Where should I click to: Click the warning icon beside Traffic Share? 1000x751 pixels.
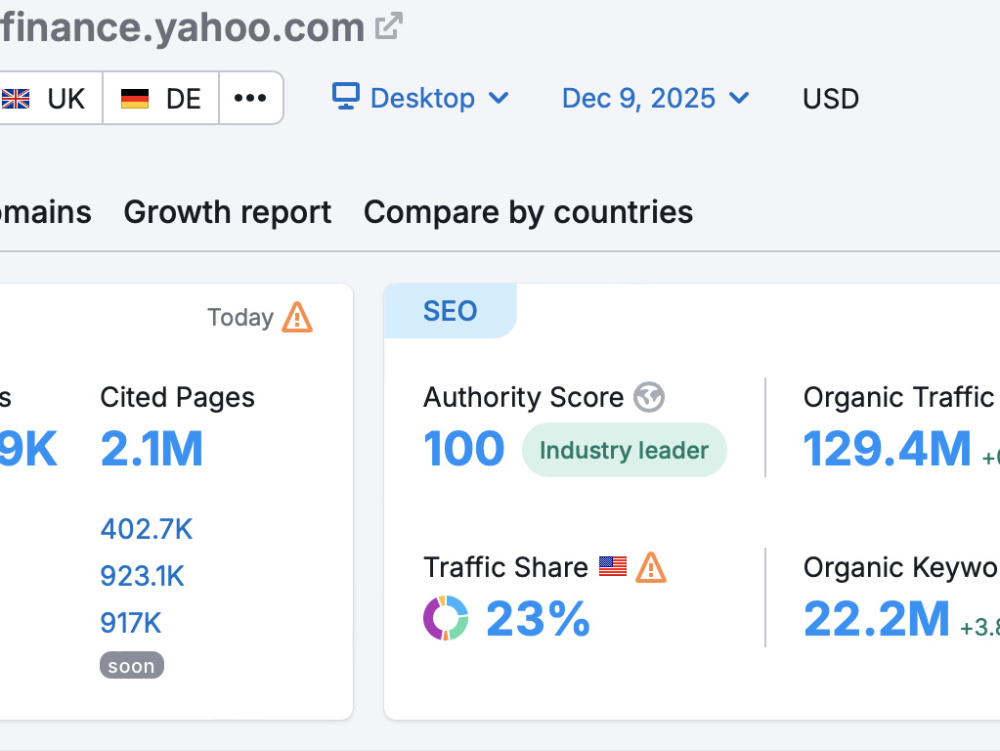tap(651, 567)
